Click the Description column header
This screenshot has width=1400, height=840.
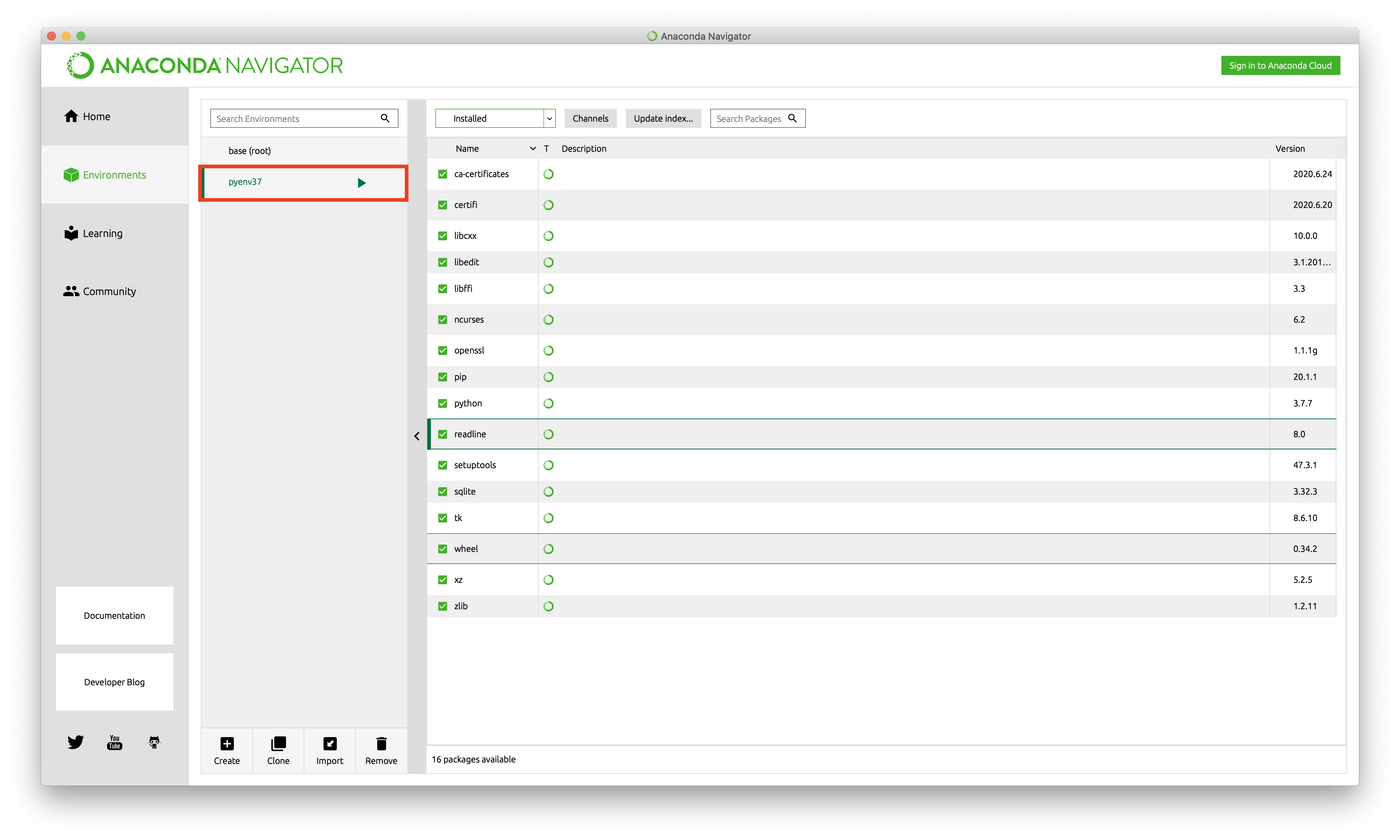(584, 149)
